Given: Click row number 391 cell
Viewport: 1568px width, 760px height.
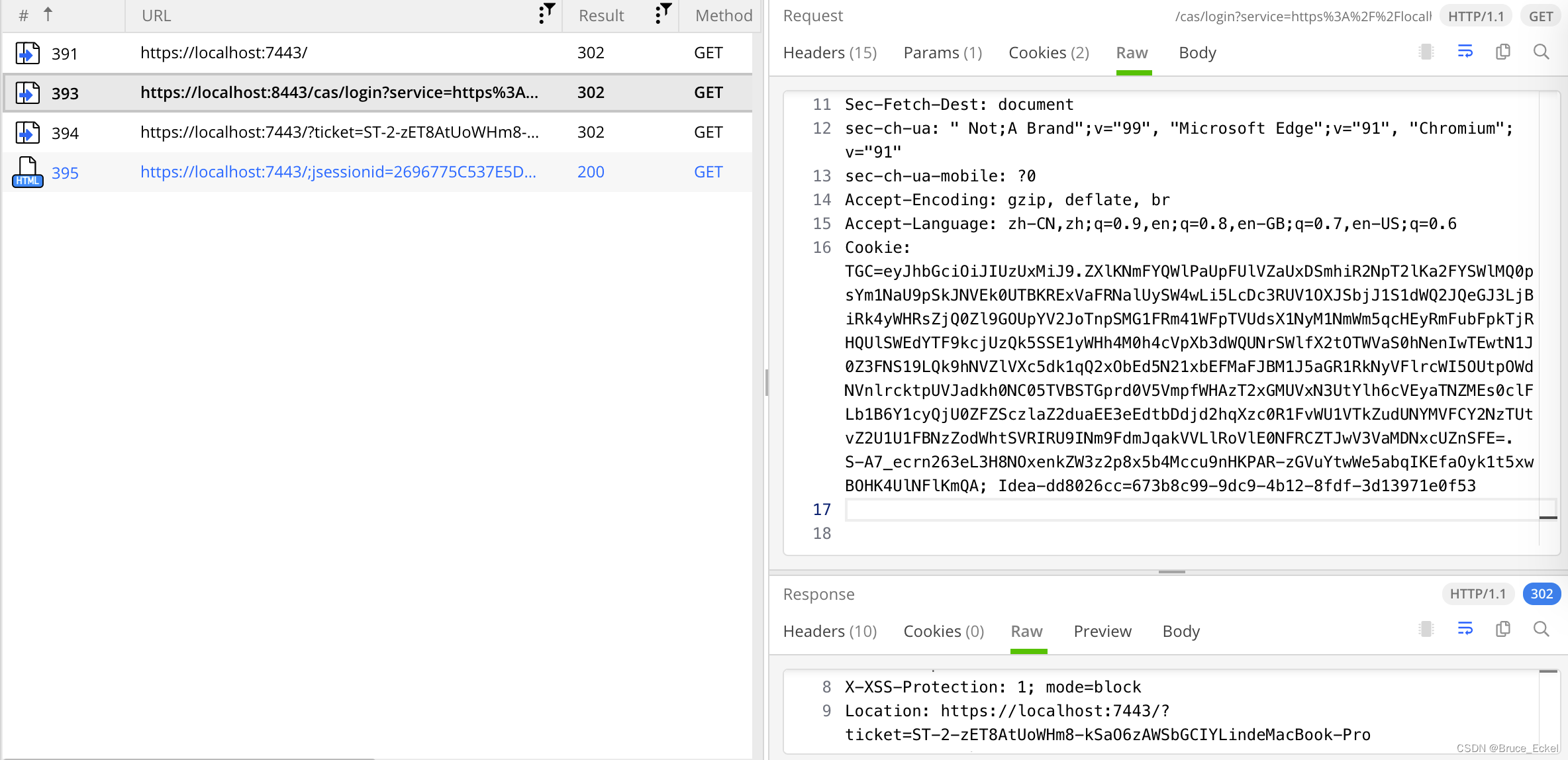Looking at the screenshot, I should (x=64, y=54).
